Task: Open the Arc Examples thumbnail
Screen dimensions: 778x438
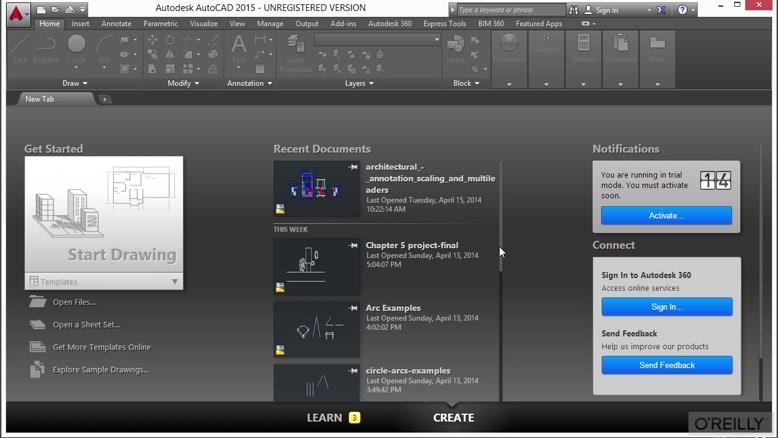Action: (x=317, y=330)
